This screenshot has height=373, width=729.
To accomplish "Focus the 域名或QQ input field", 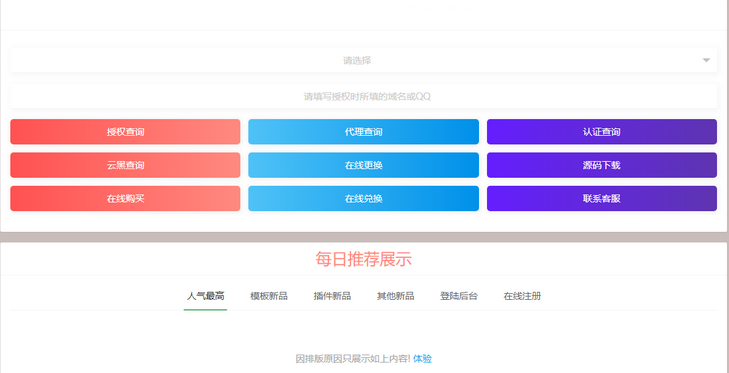I will [x=363, y=96].
